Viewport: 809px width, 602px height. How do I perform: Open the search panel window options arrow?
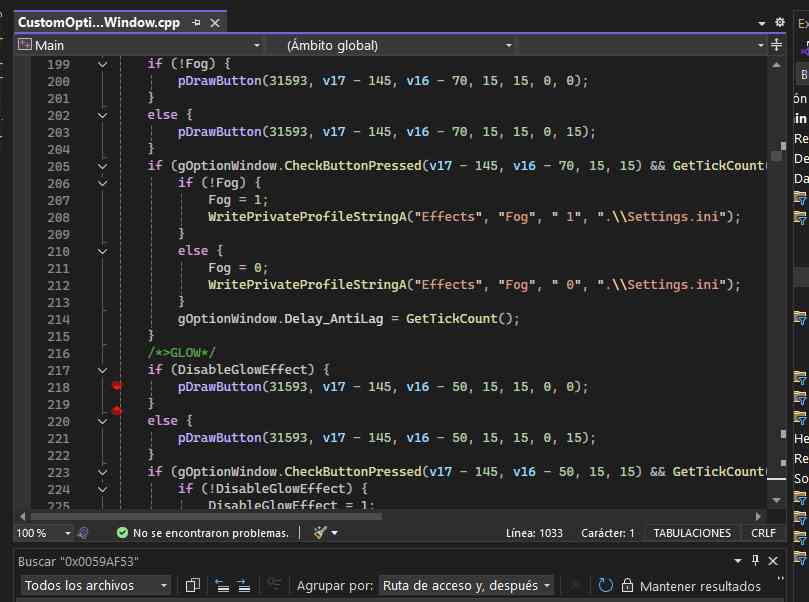(738, 561)
